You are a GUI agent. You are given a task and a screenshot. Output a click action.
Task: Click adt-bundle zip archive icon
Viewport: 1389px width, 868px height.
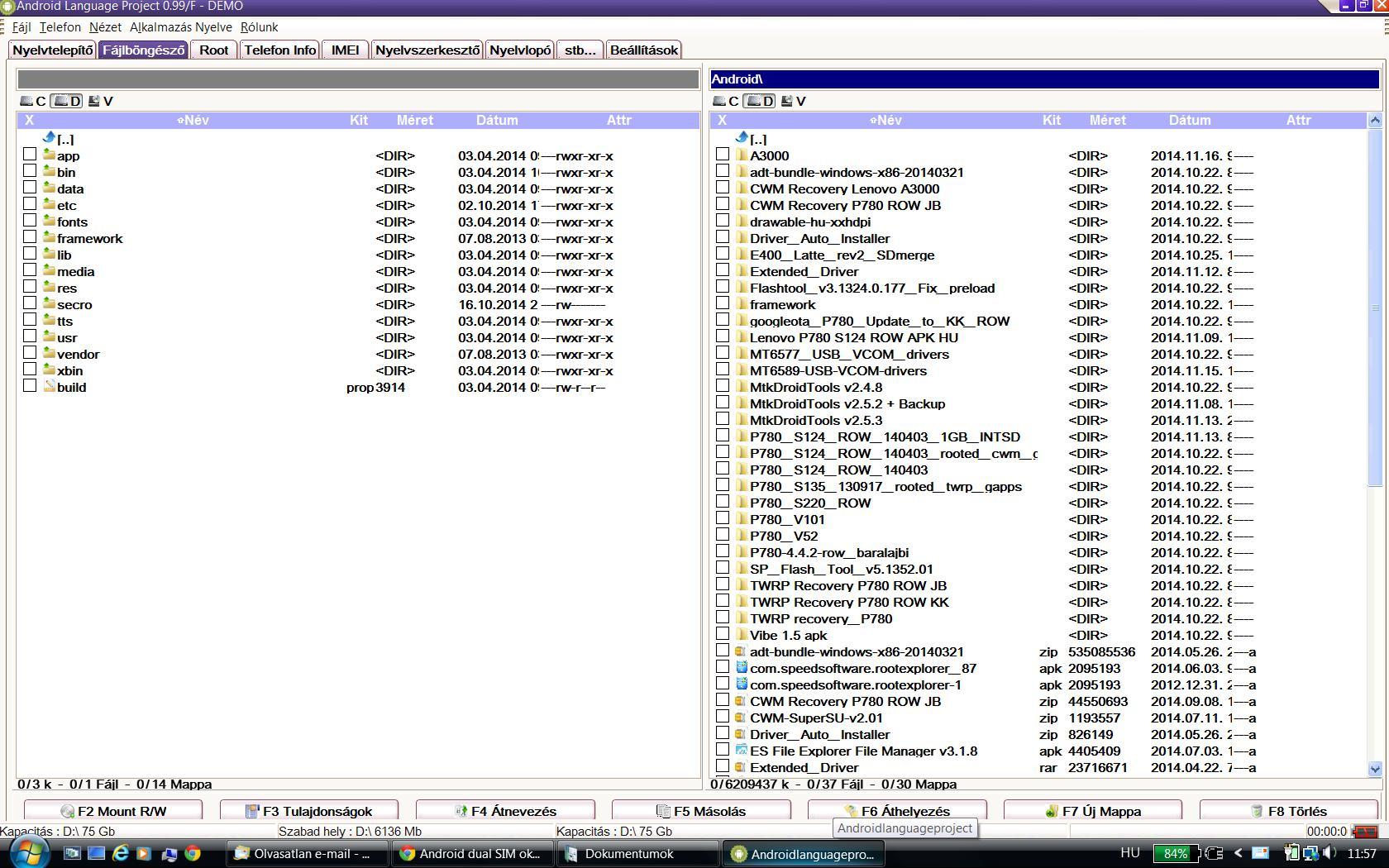pyautogui.click(x=742, y=651)
